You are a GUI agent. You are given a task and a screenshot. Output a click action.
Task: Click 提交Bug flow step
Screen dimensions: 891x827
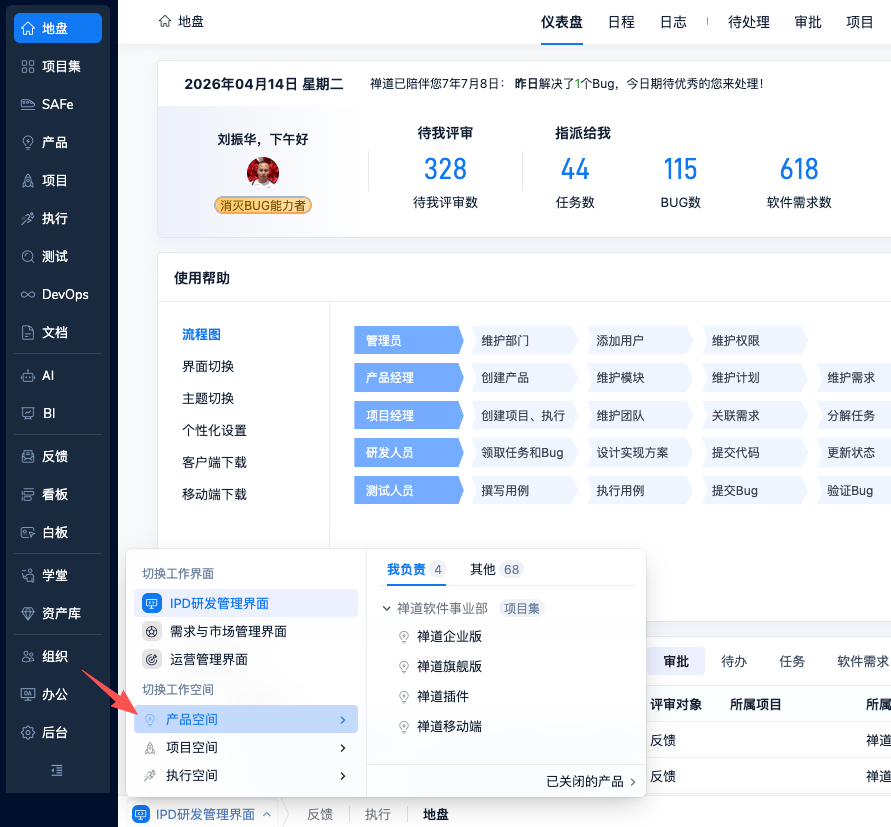(x=755, y=491)
